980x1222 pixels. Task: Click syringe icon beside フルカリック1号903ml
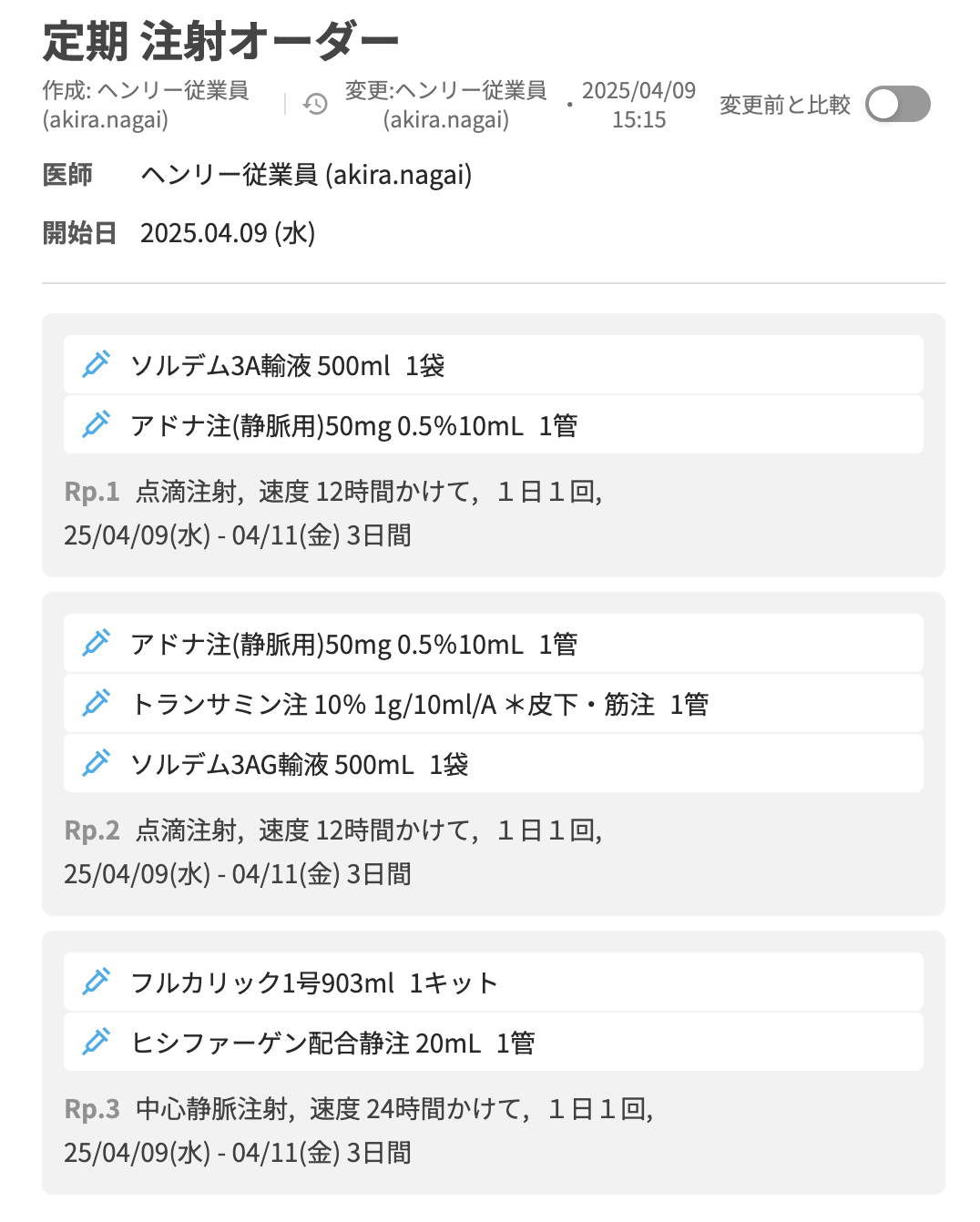click(96, 982)
